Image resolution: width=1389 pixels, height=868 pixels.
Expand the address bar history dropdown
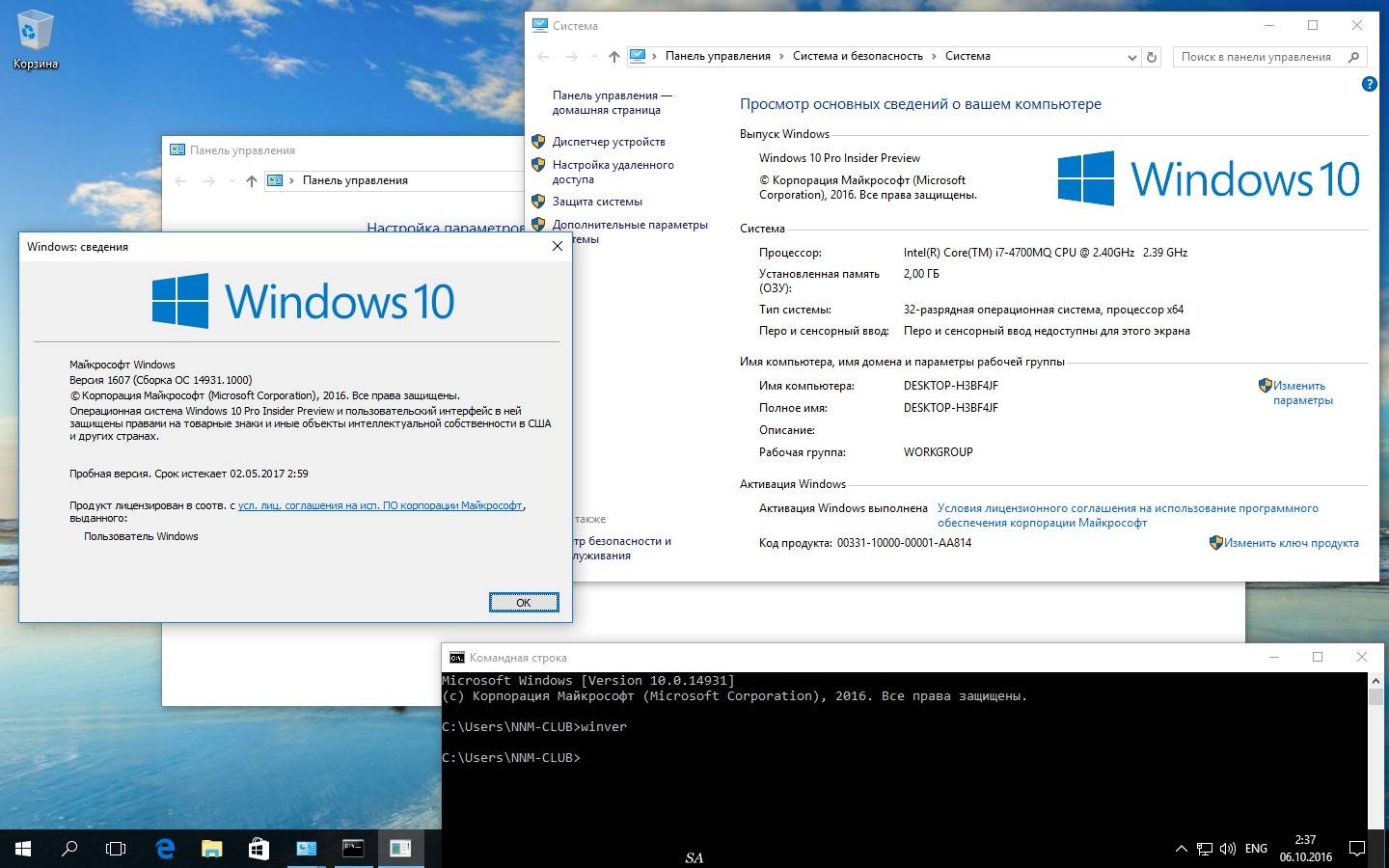pyautogui.click(x=1131, y=57)
